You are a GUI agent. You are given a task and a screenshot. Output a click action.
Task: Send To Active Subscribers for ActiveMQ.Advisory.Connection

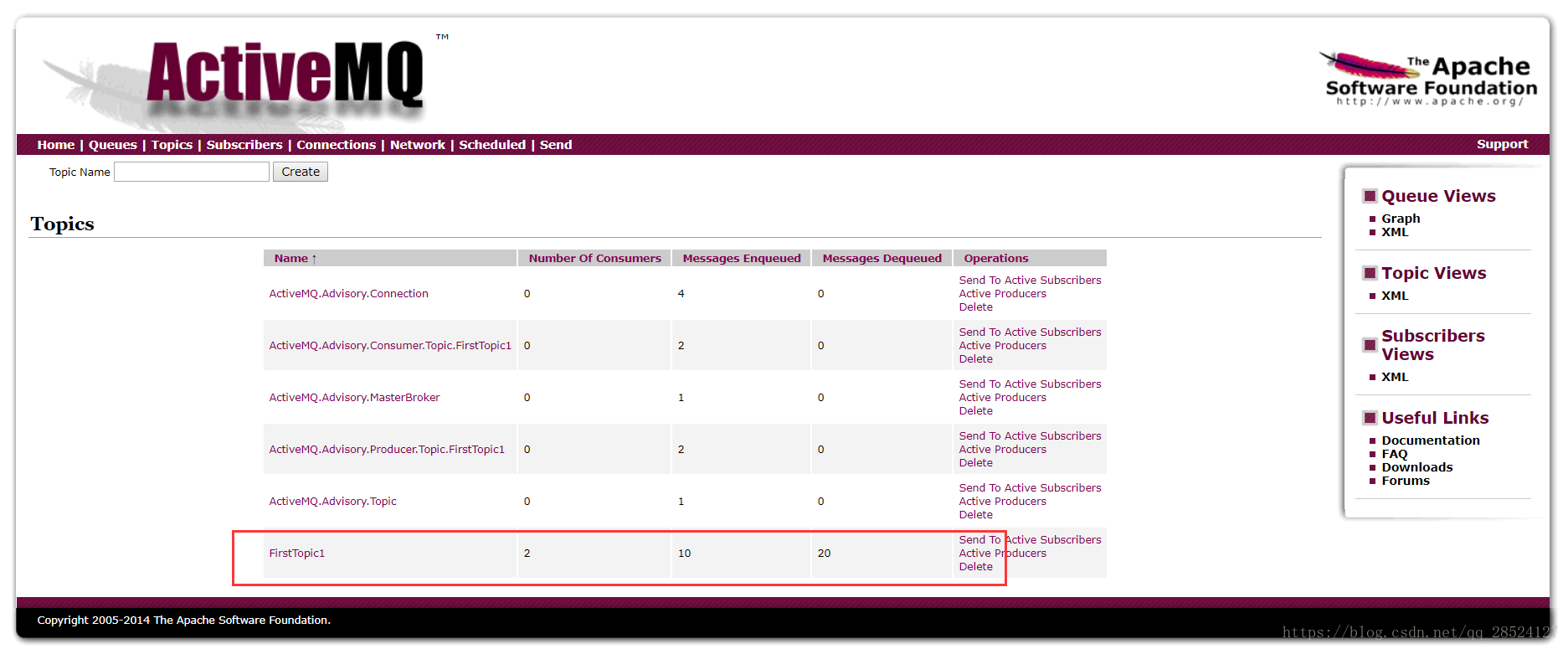click(x=1030, y=280)
